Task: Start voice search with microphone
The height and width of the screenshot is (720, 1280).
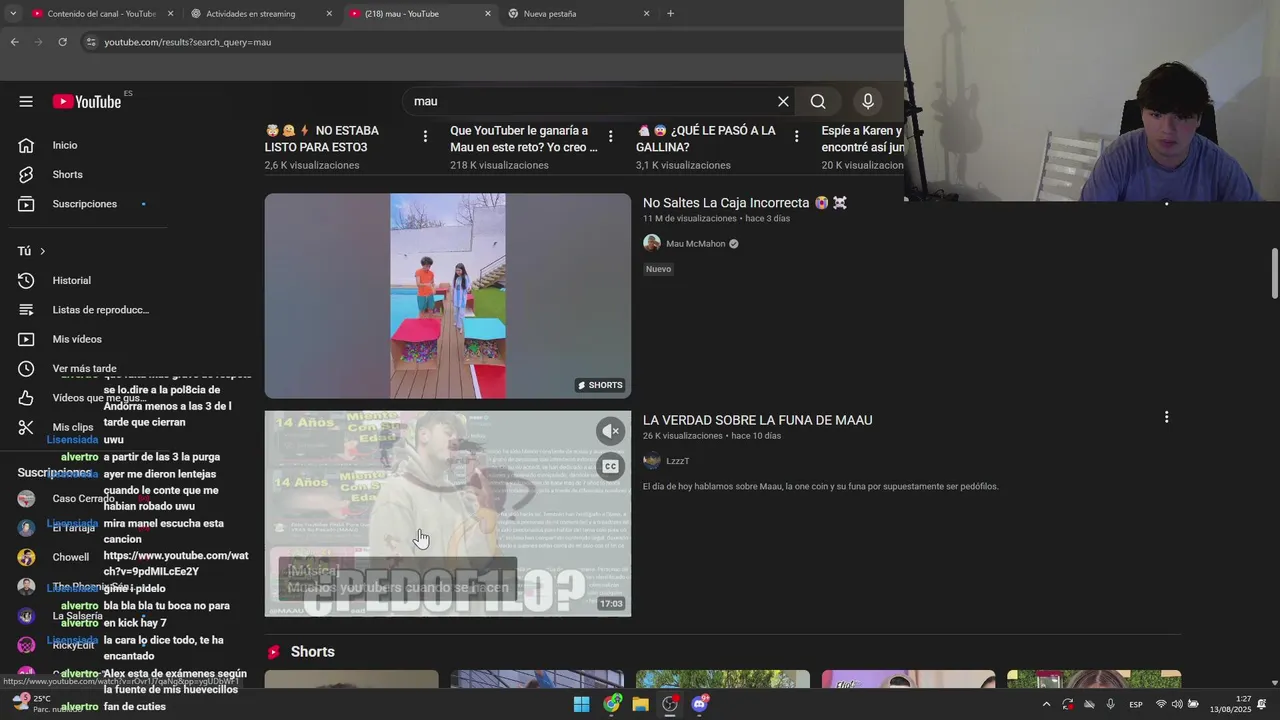Action: (x=868, y=101)
